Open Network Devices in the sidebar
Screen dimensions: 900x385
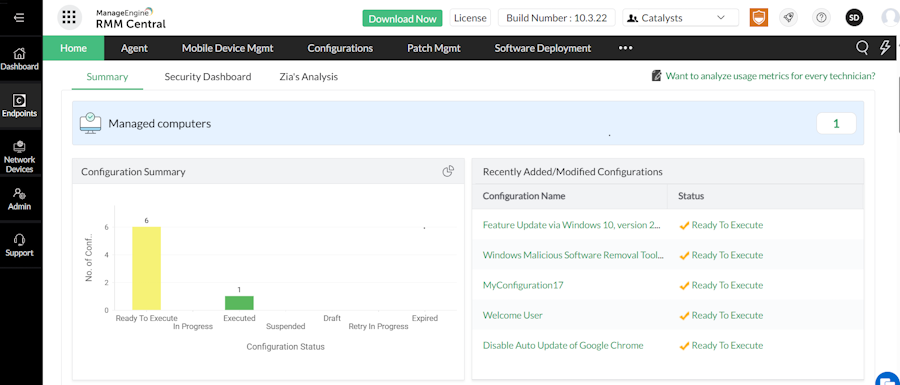click(x=20, y=157)
